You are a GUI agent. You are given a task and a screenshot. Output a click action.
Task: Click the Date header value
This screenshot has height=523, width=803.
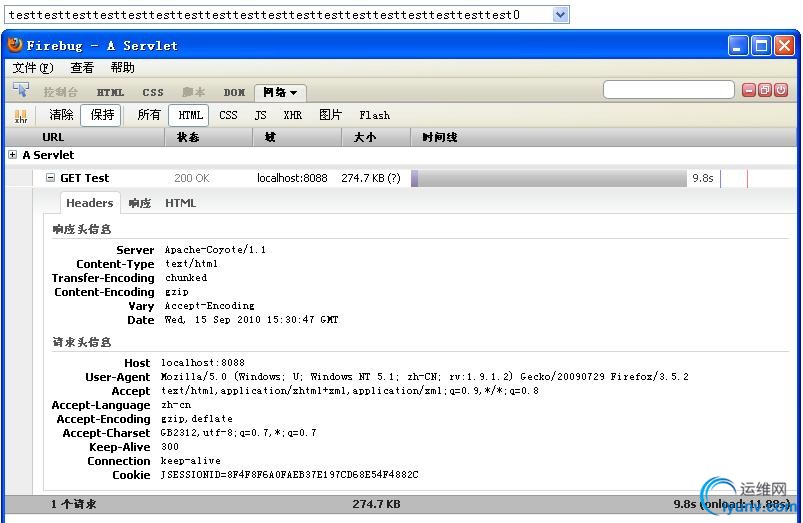click(x=251, y=320)
